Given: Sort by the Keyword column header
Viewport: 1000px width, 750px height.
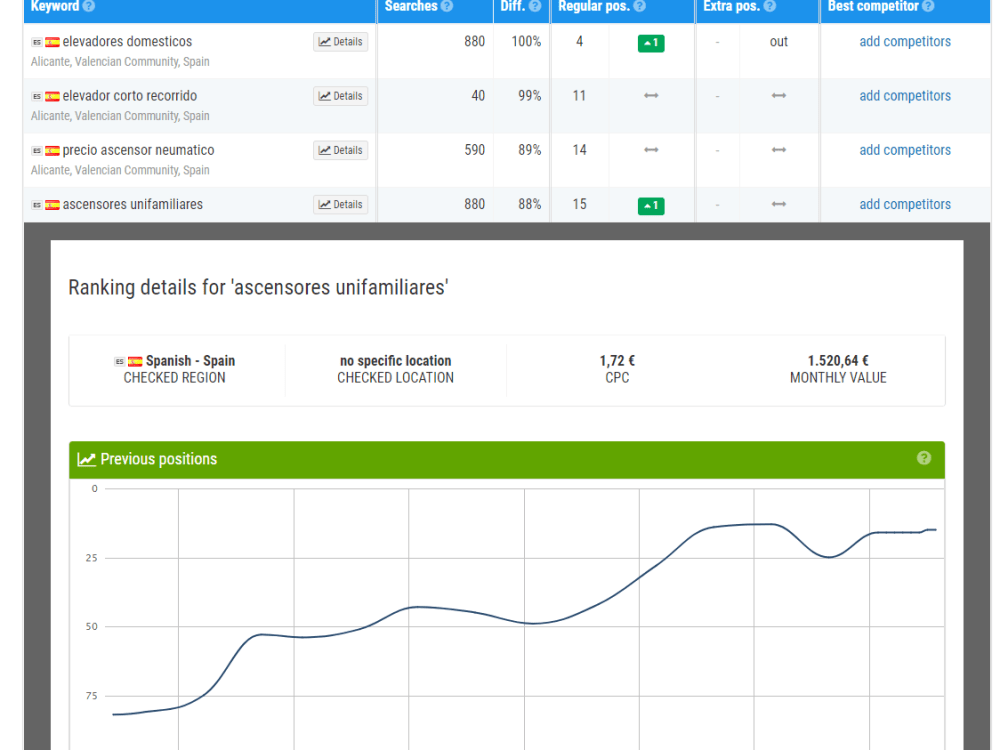Looking at the screenshot, I should pos(55,6).
